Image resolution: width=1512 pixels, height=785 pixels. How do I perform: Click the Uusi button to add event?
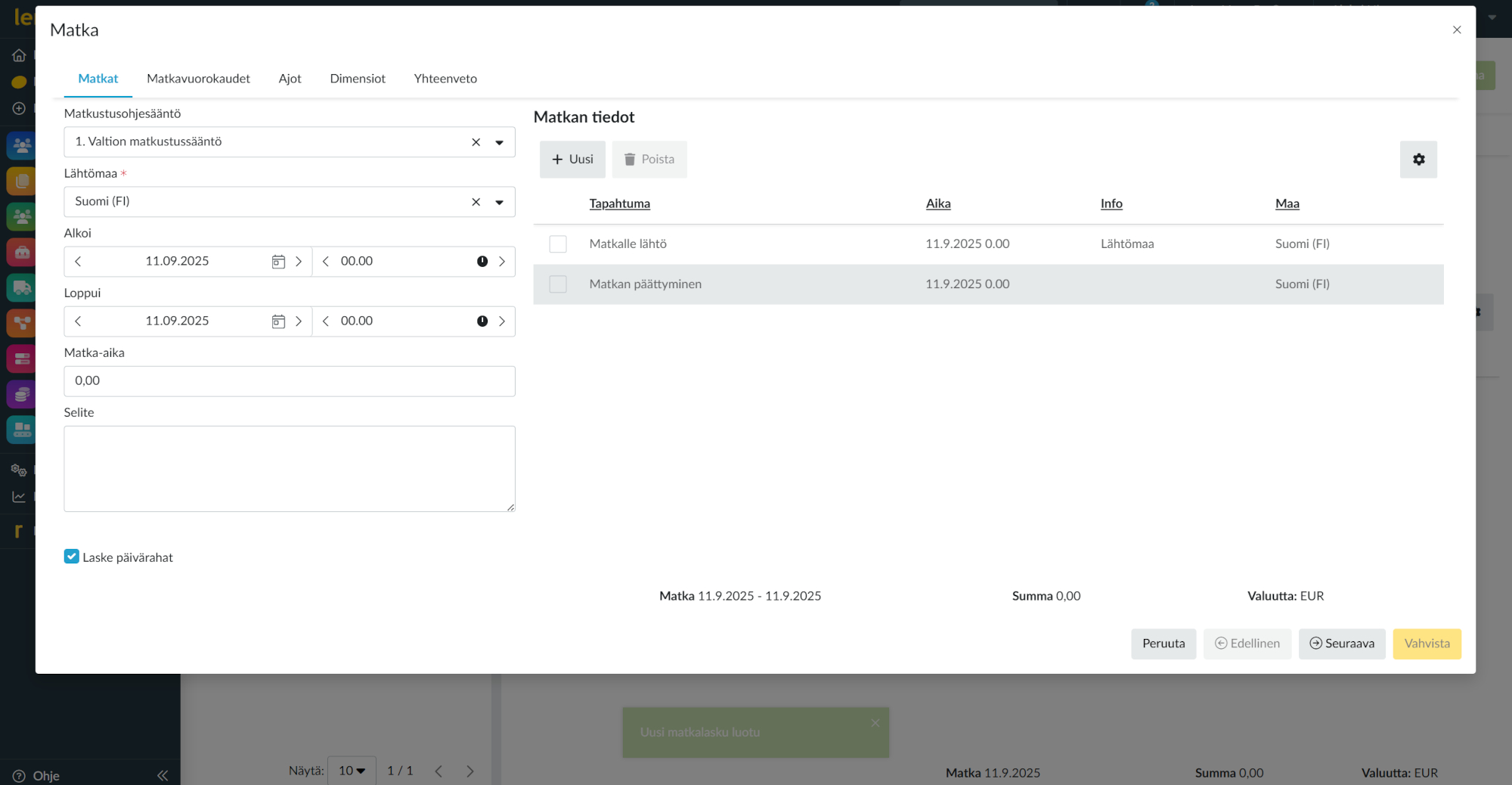(x=572, y=160)
